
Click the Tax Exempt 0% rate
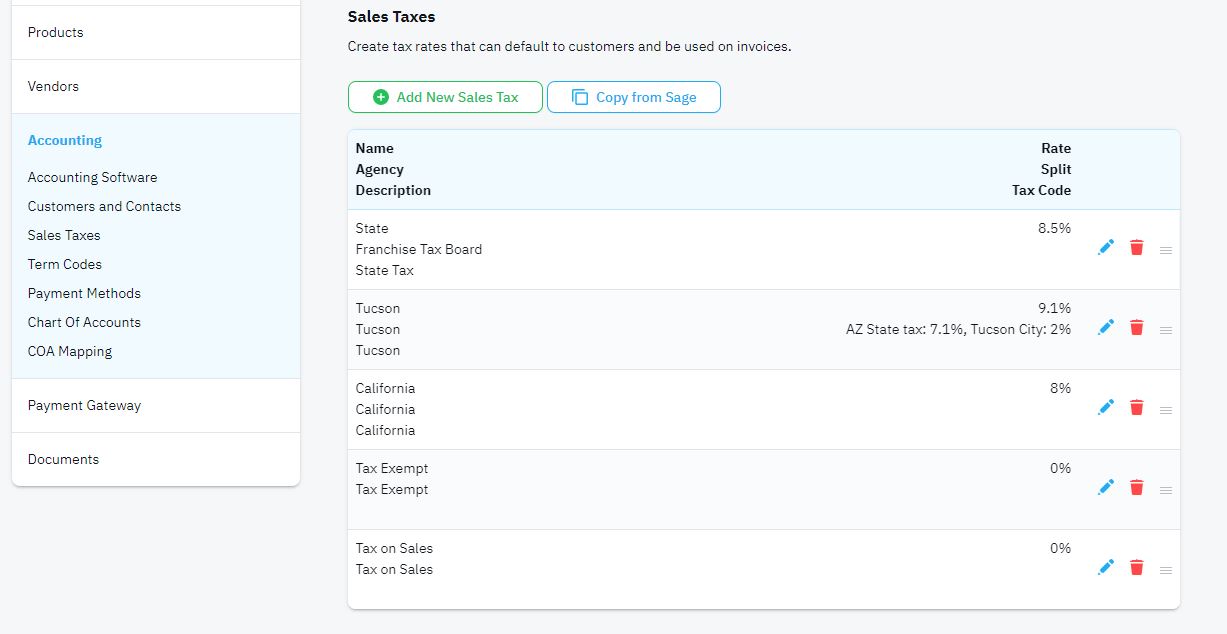(x=1060, y=468)
